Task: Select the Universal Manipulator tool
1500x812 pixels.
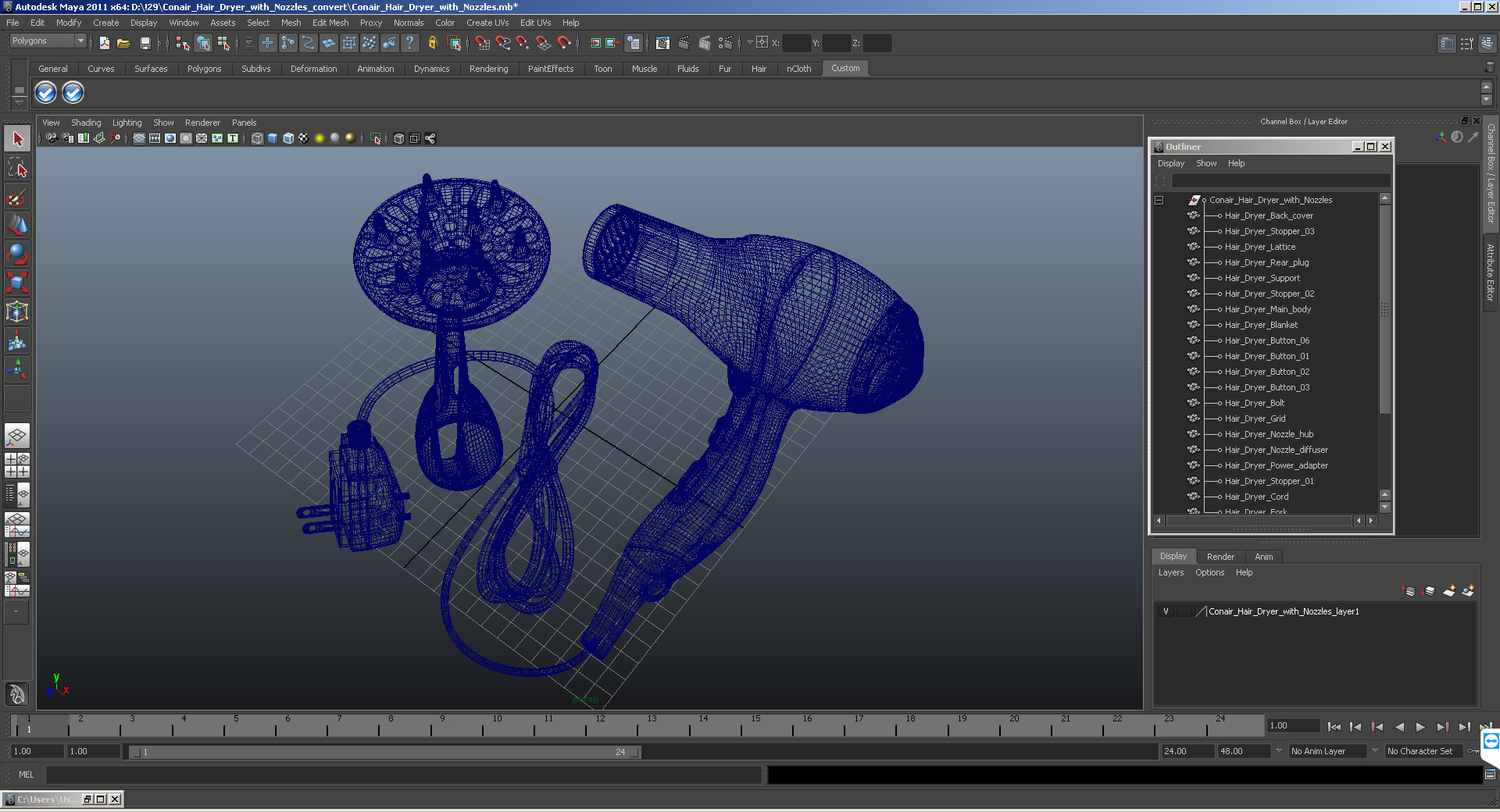Action: 17,312
